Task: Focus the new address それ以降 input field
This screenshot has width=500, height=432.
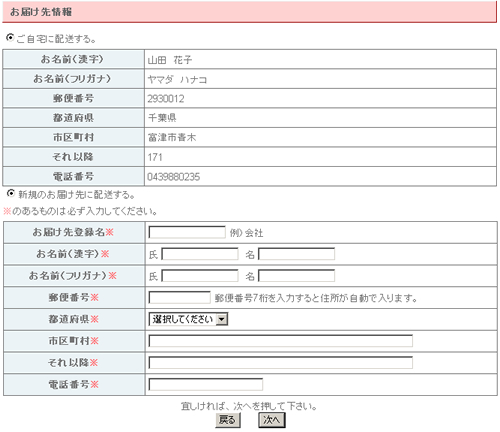Action: coord(281,363)
